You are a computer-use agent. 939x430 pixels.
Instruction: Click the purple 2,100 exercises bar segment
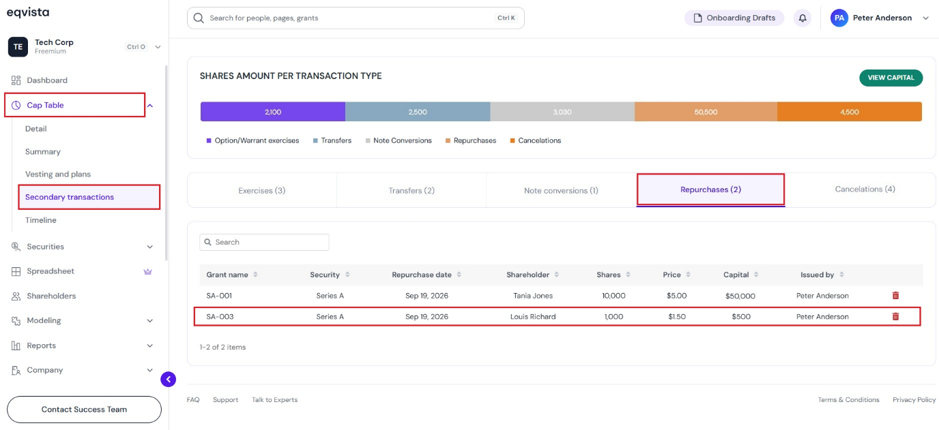click(272, 112)
